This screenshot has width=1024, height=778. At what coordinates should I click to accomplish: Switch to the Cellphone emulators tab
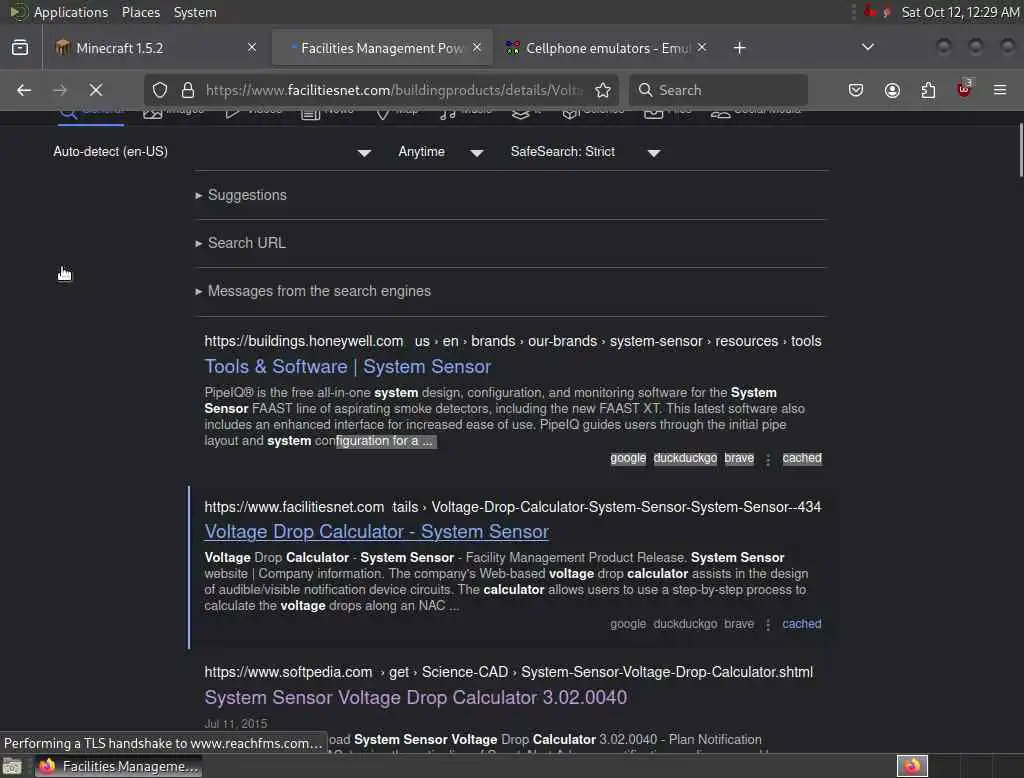point(605,48)
